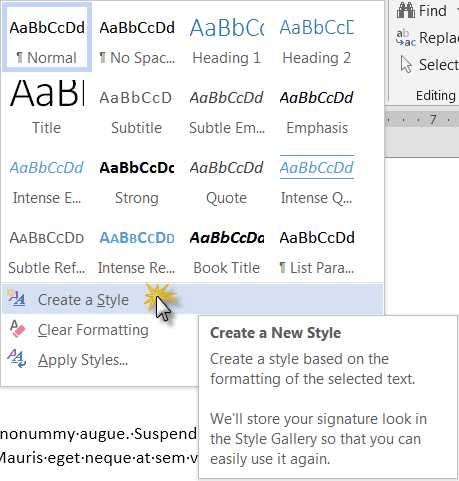Viewport: 459px width, 481px height.
Task: Apply the Intense Reference style
Action: click(137, 248)
